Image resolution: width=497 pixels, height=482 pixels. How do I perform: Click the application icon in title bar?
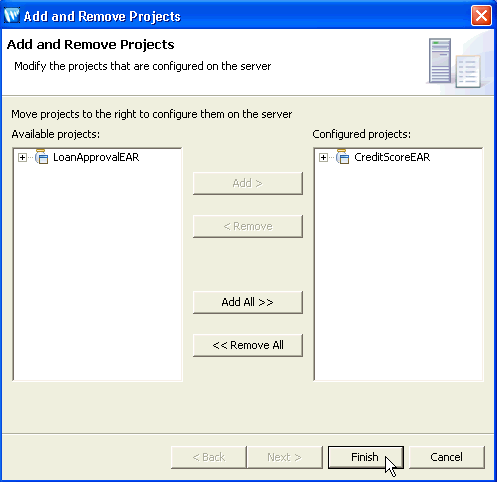[12, 16]
